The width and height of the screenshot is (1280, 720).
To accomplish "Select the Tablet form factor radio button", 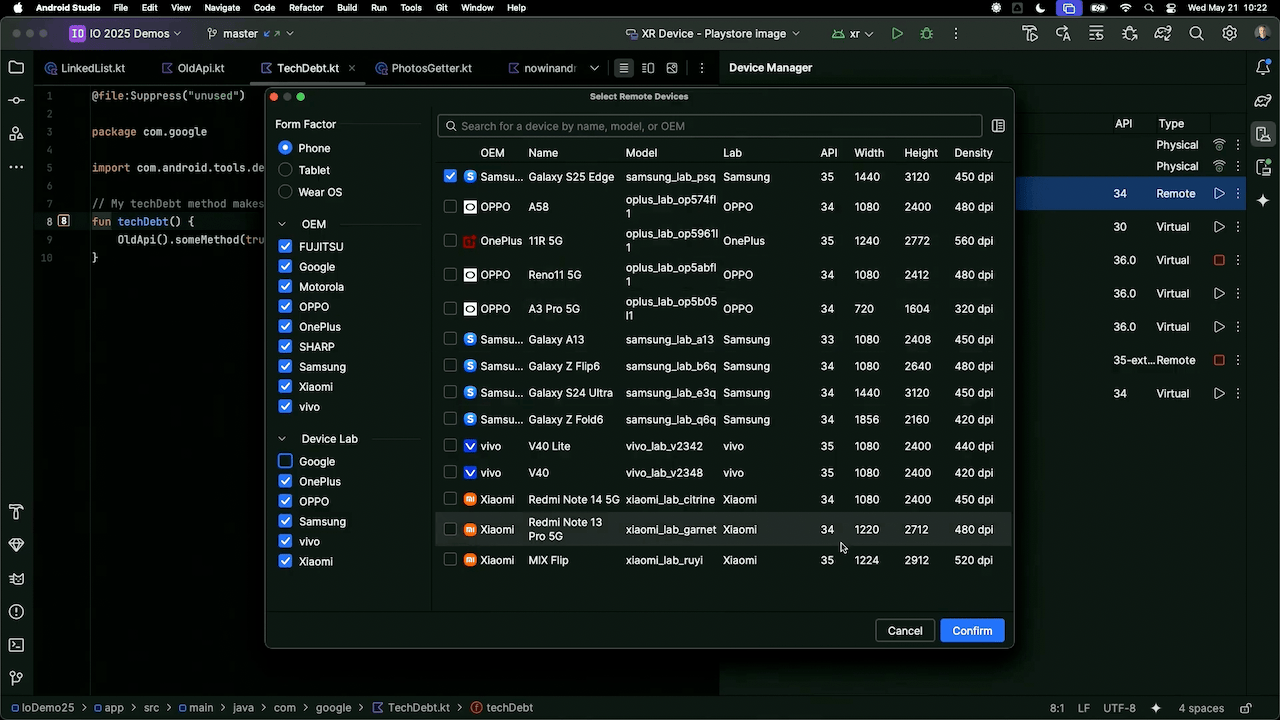I will click(285, 170).
